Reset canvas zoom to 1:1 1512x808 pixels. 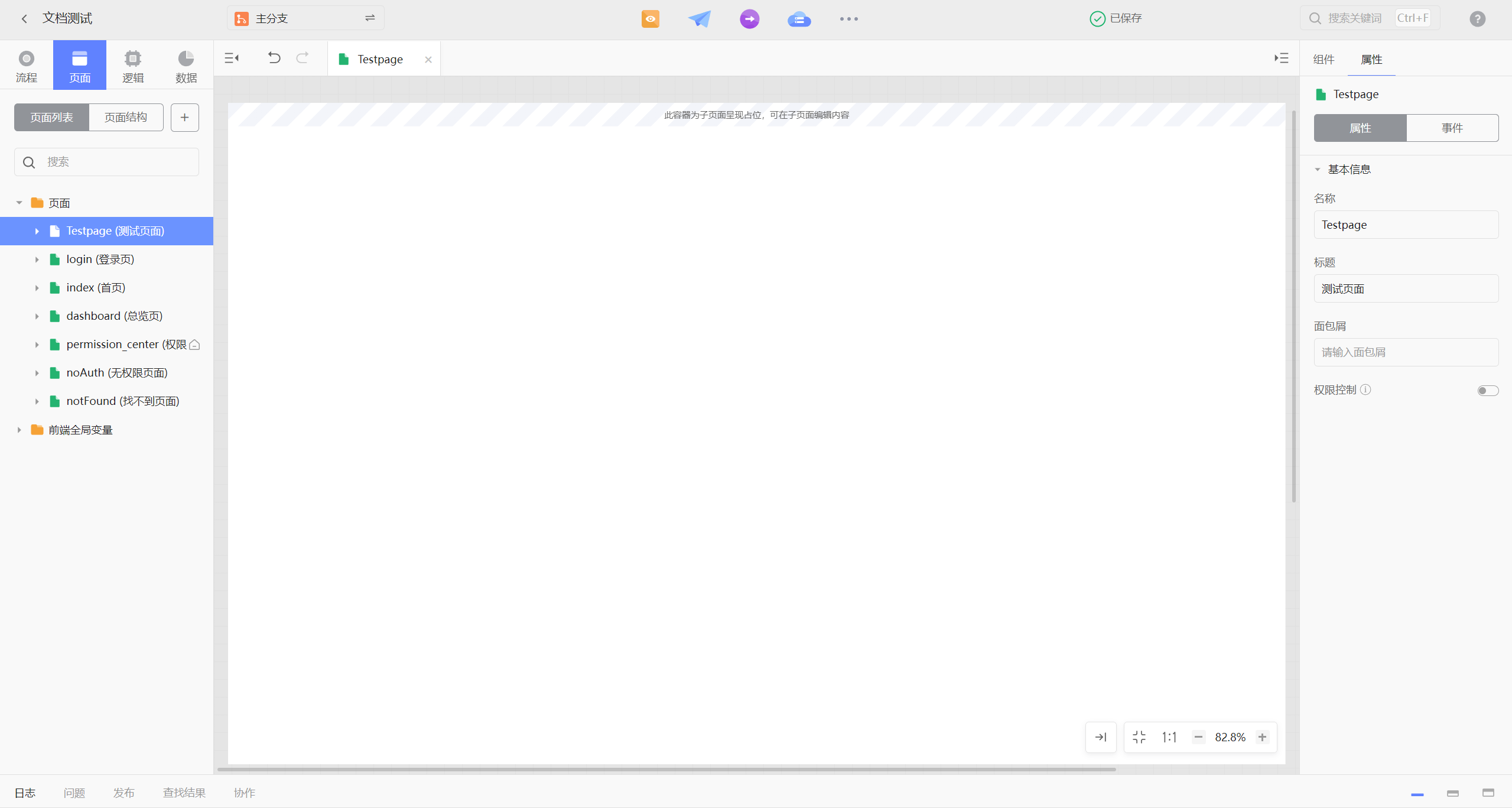pyautogui.click(x=1169, y=737)
